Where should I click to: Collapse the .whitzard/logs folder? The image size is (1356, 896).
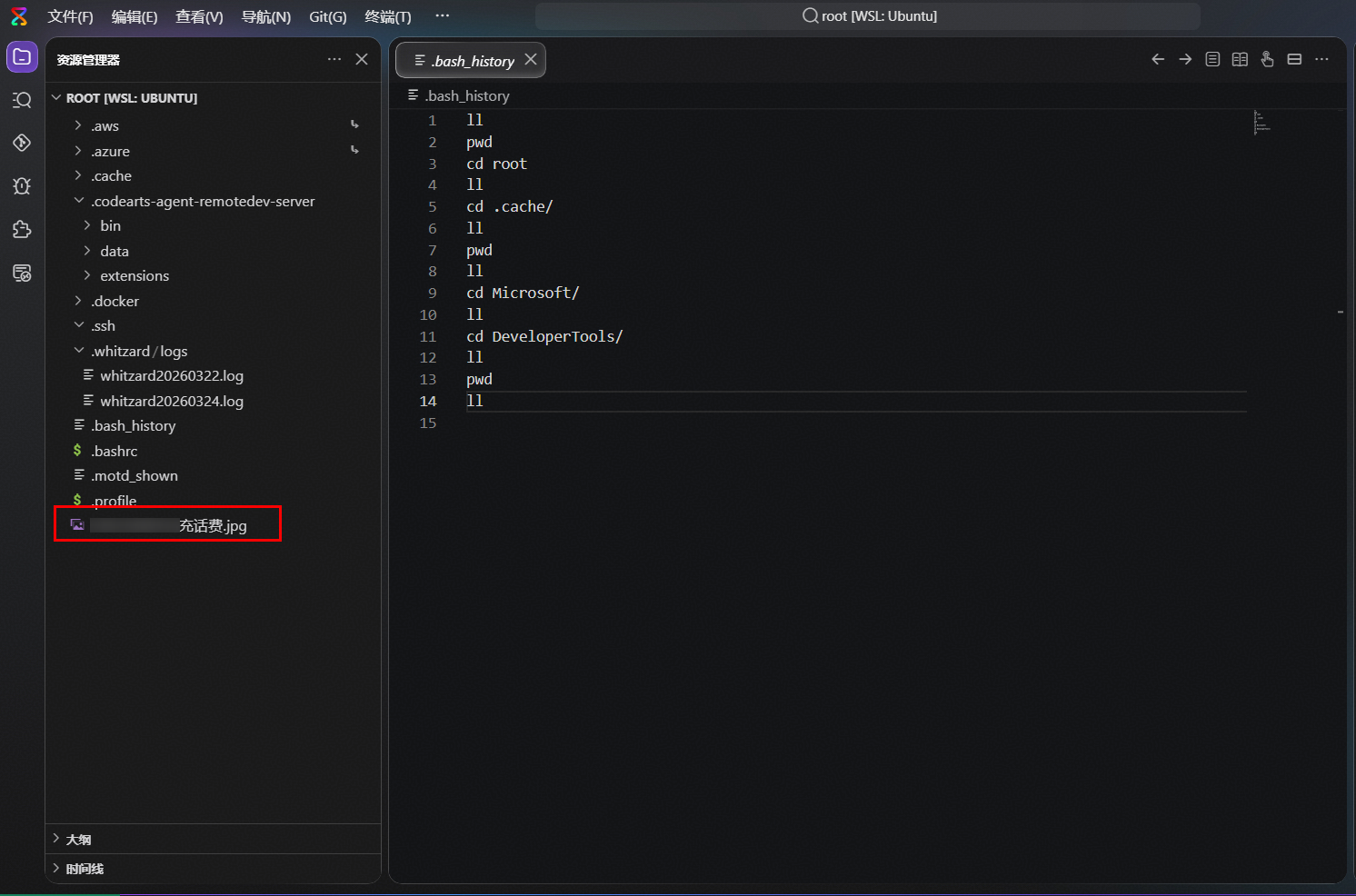78,351
